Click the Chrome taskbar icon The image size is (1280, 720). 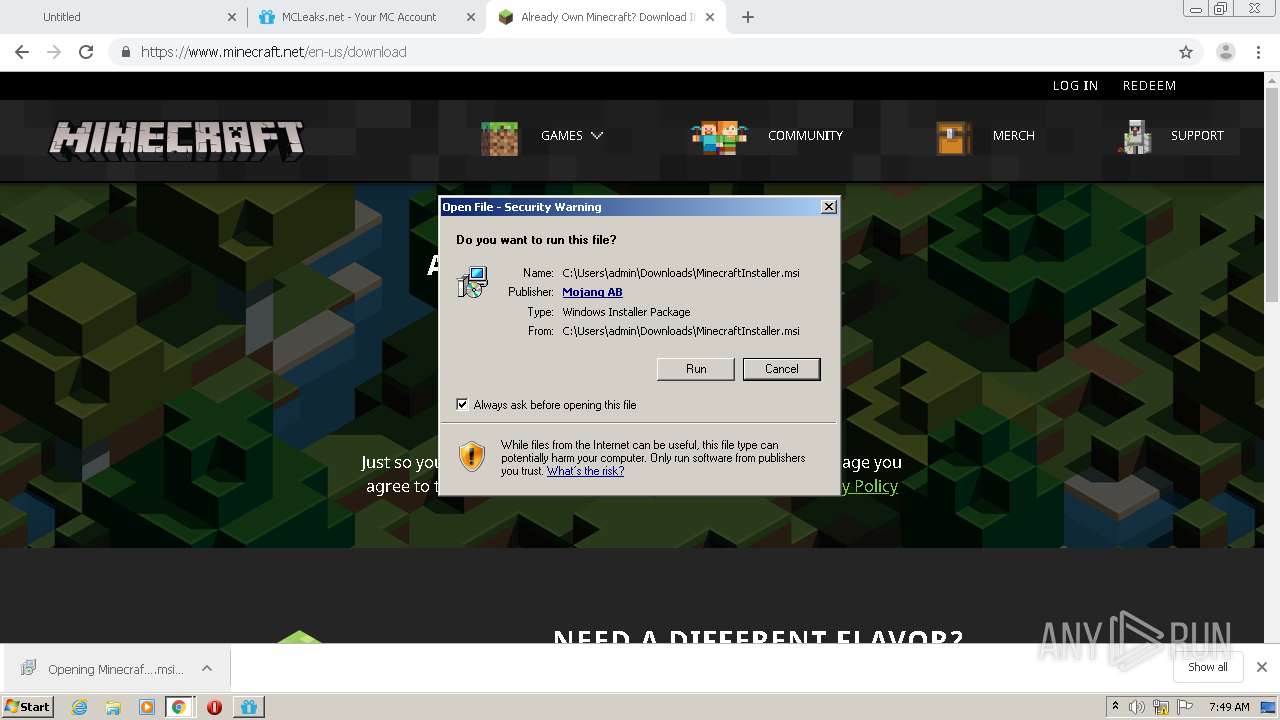179,707
